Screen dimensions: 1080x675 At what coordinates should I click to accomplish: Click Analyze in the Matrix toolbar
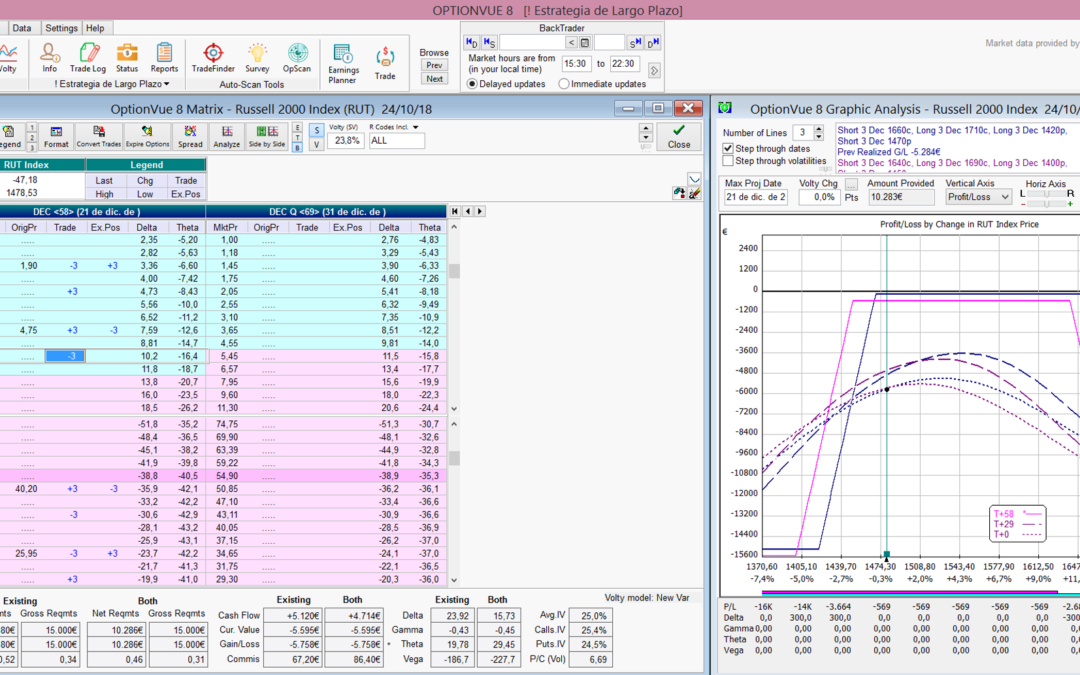(227, 136)
